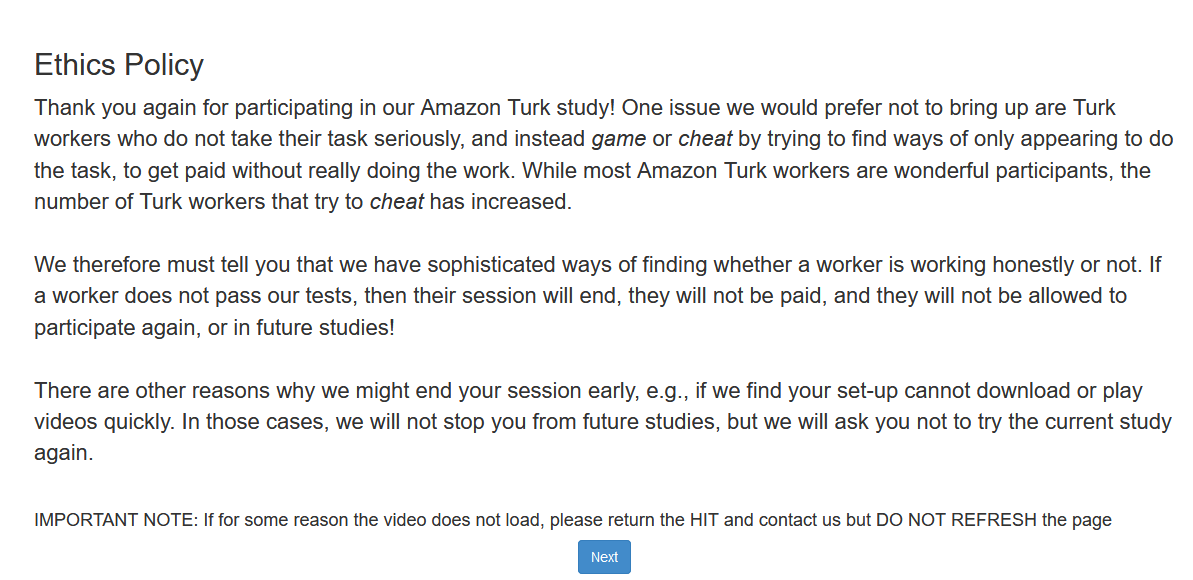Click the "IMPORTANT NOTE:" label text
Viewport: 1193px width, 580px height.
coord(116,520)
